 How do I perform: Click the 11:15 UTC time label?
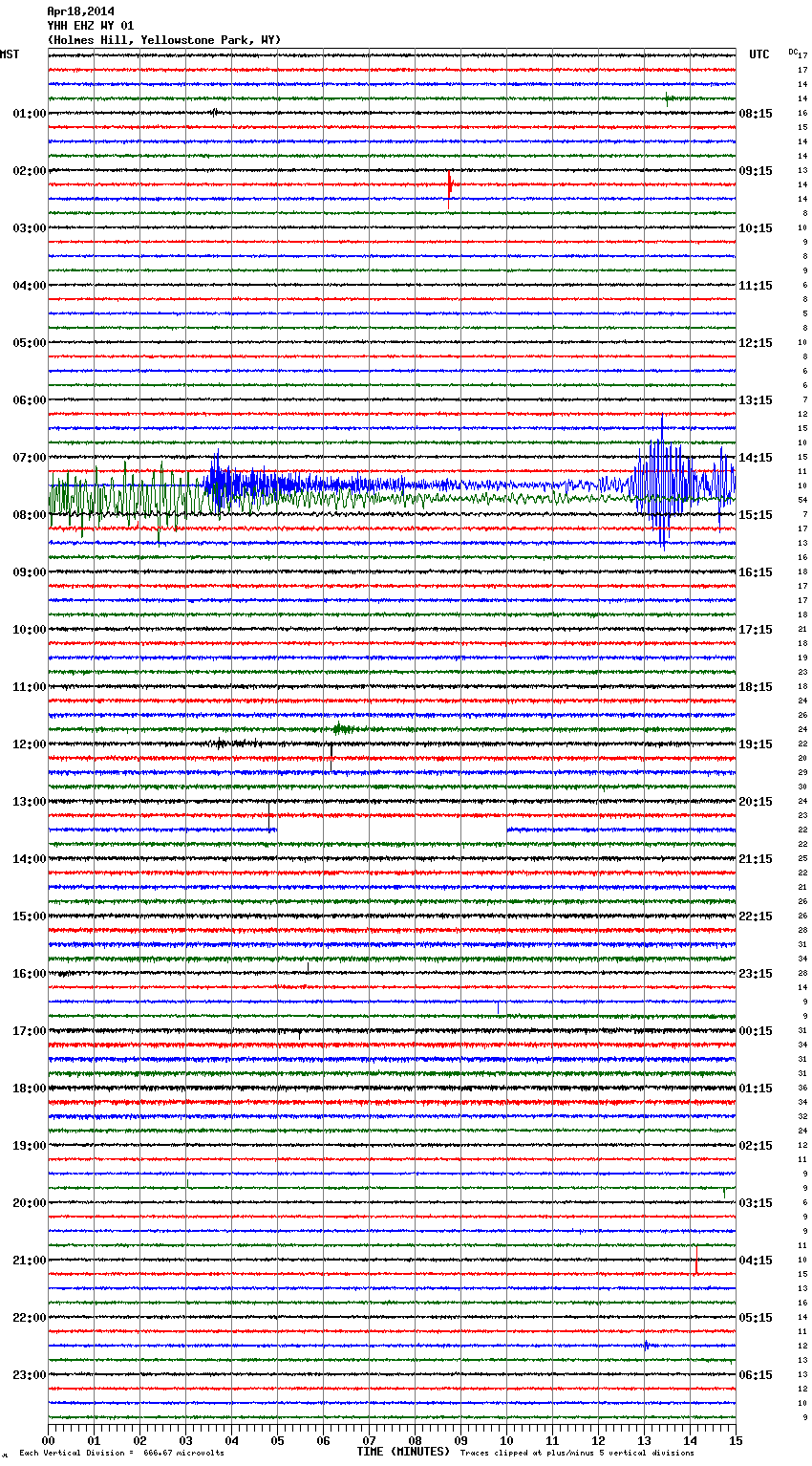[x=756, y=286]
